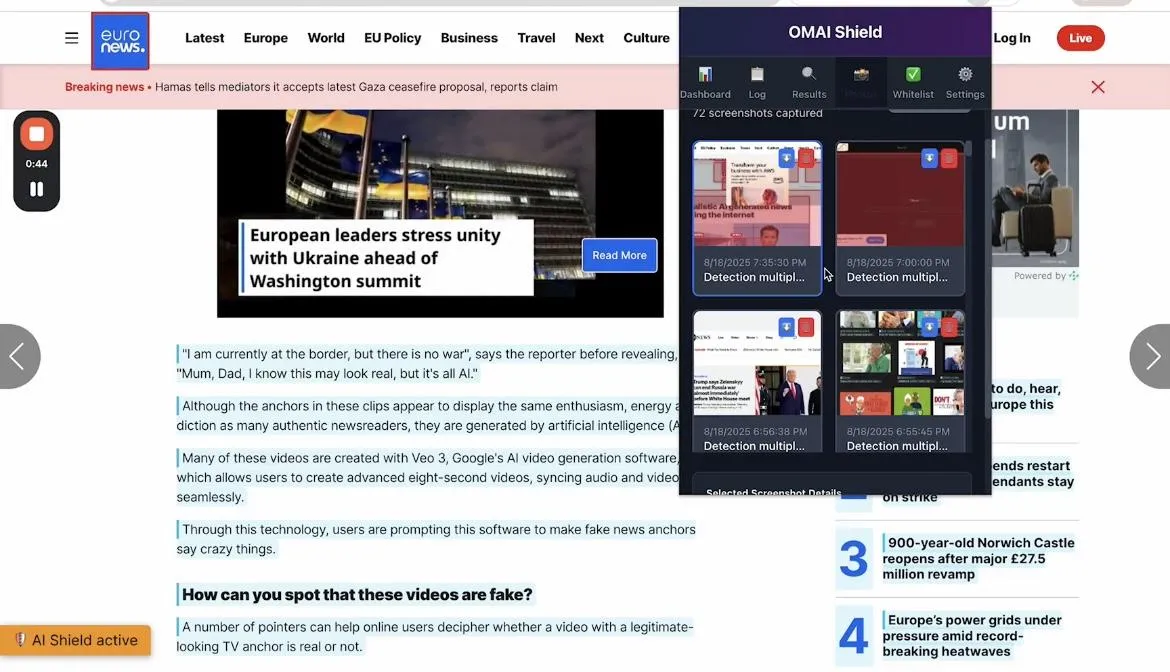
Task: Pause the screen recording
Action: tap(37, 189)
